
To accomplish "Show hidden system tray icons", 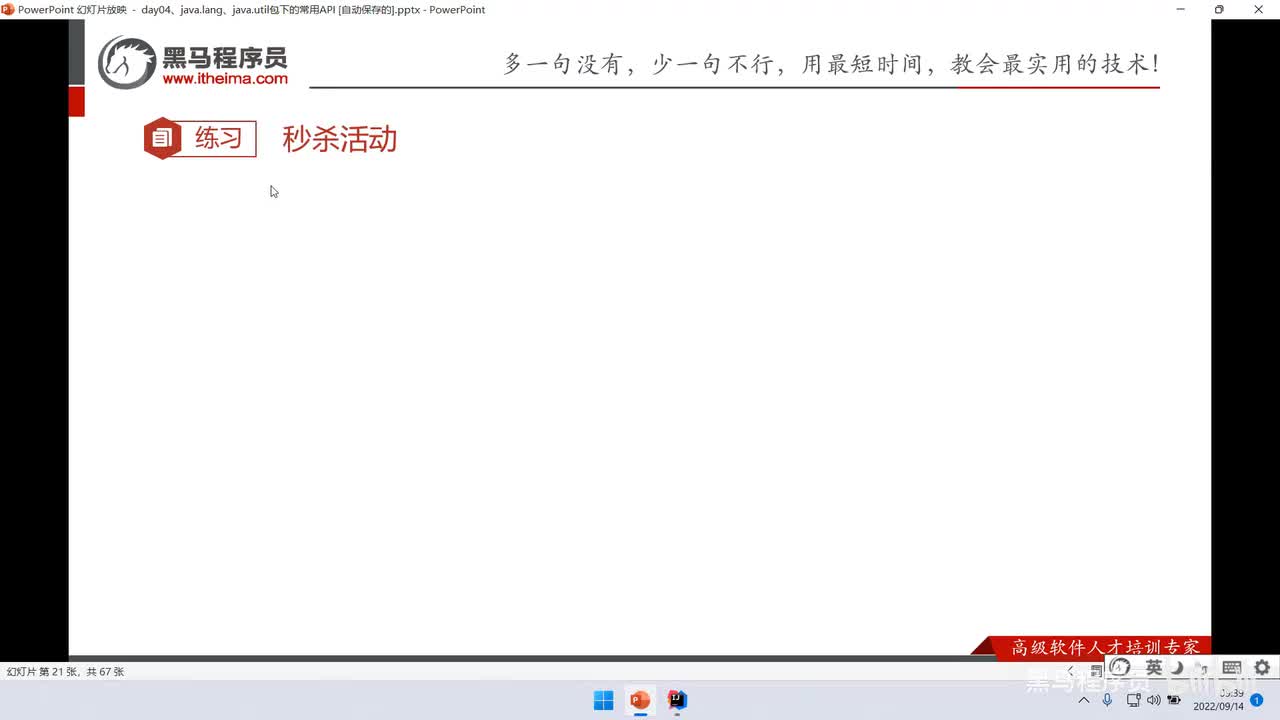I will [x=1084, y=700].
